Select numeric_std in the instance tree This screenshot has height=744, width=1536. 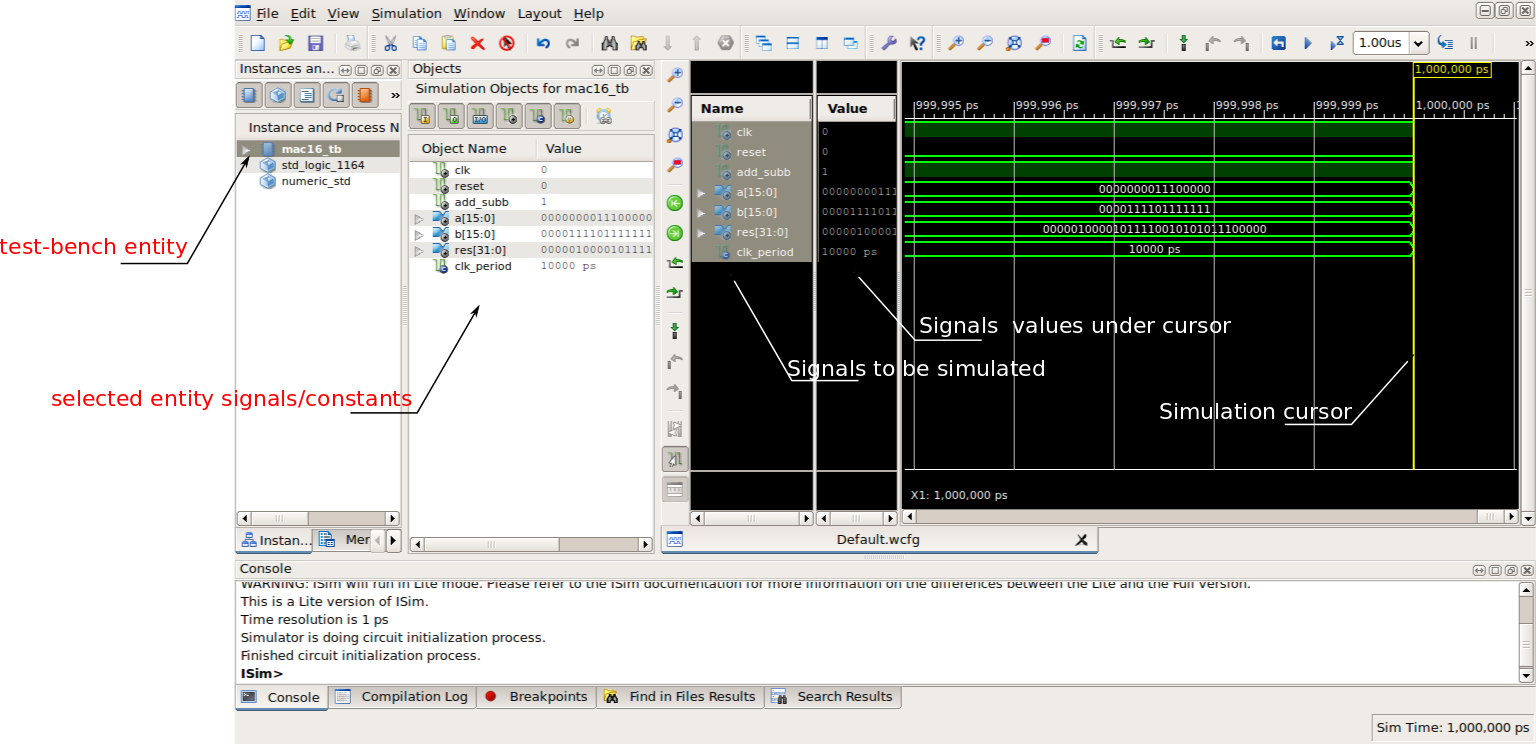coord(315,181)
